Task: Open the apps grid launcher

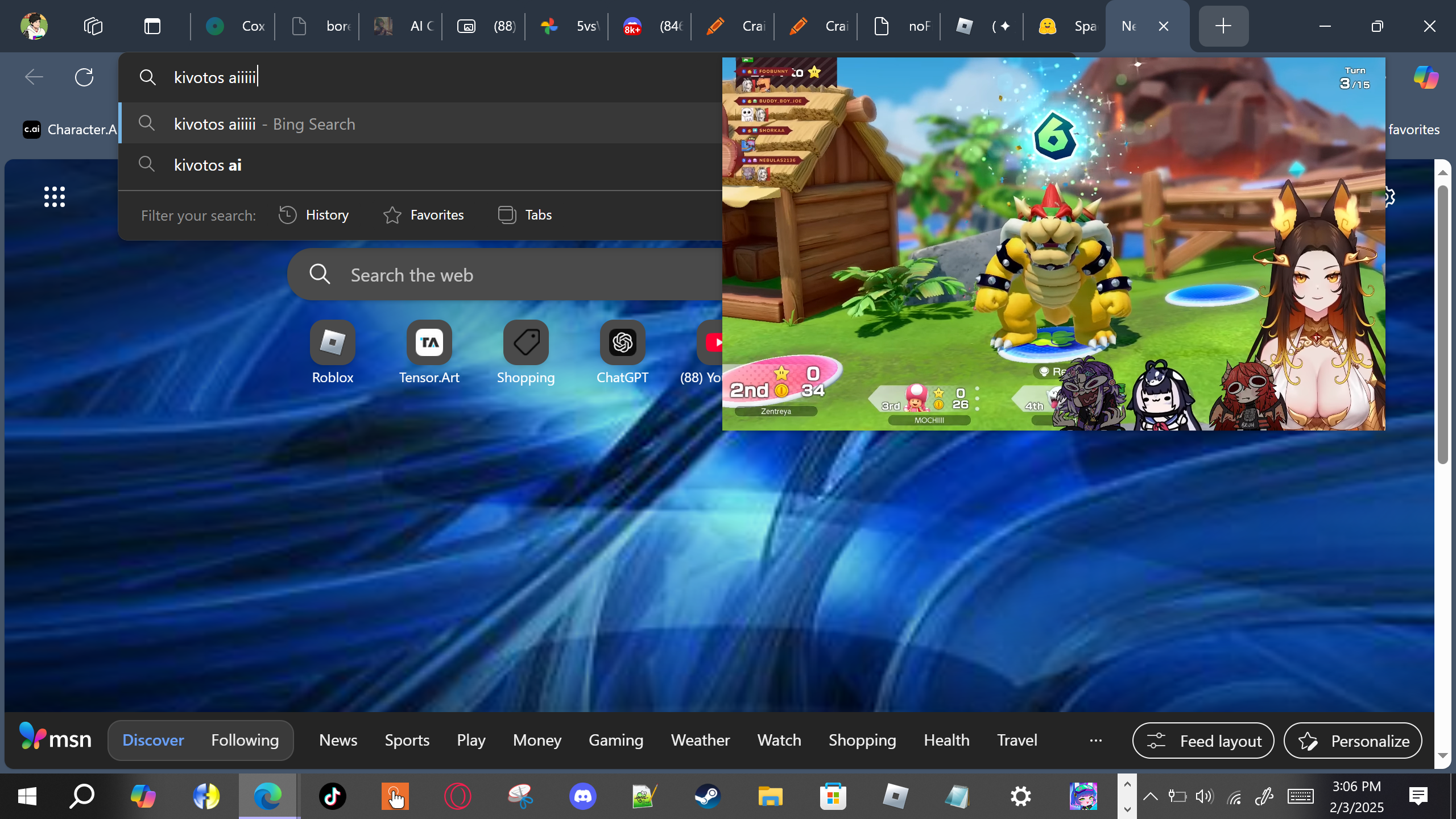Action: 55,197
